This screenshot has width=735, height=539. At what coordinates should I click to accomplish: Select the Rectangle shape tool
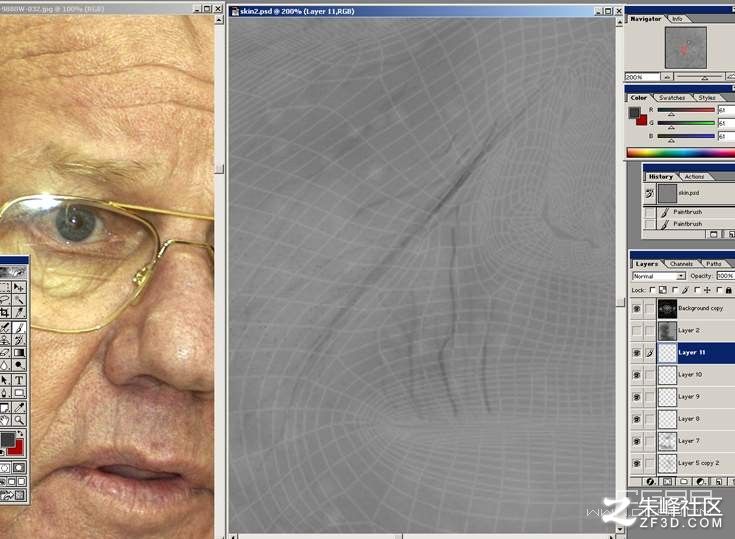point(19,393)
